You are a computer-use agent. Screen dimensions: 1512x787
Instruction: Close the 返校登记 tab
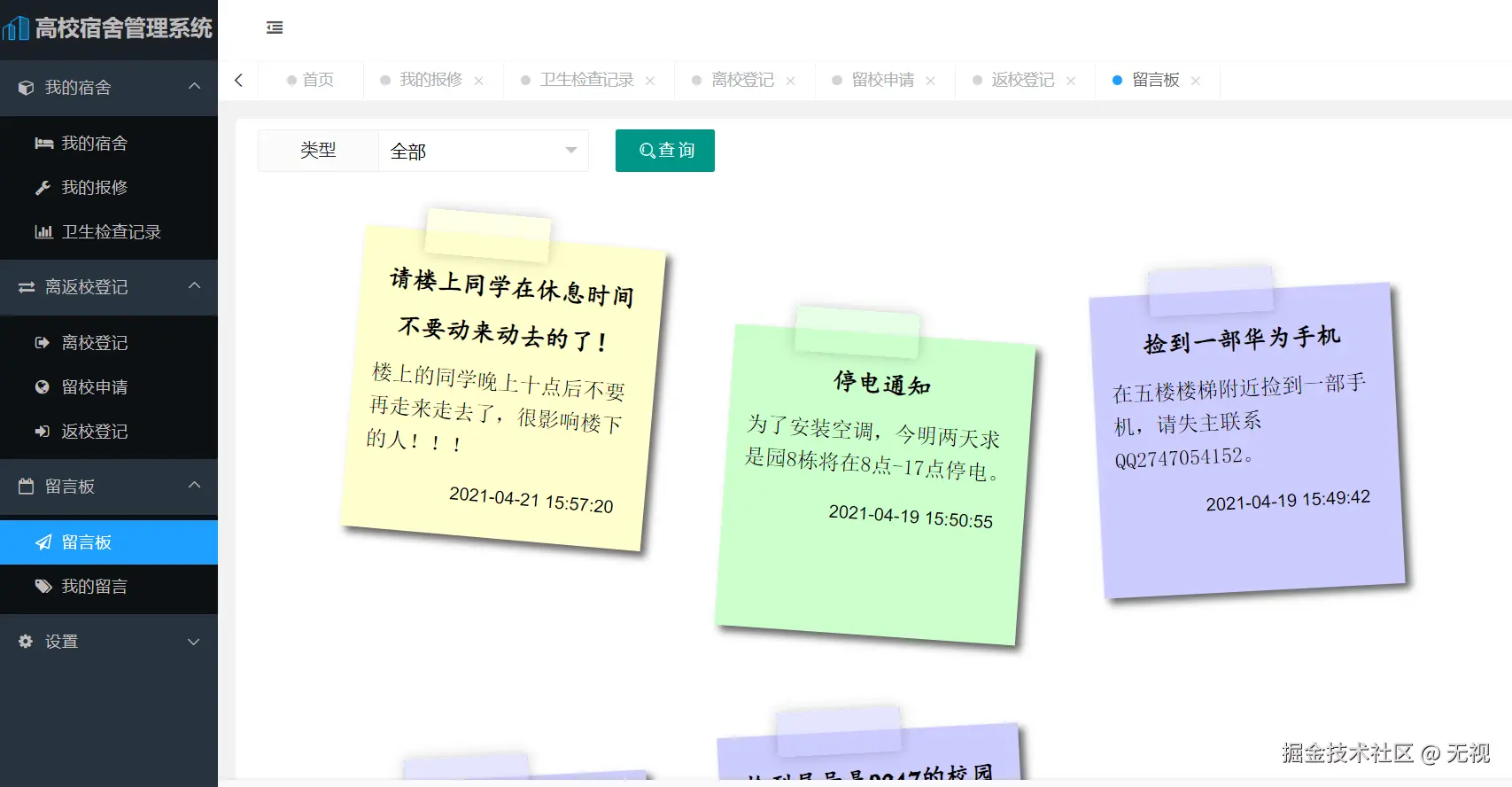pos(1071,81)
